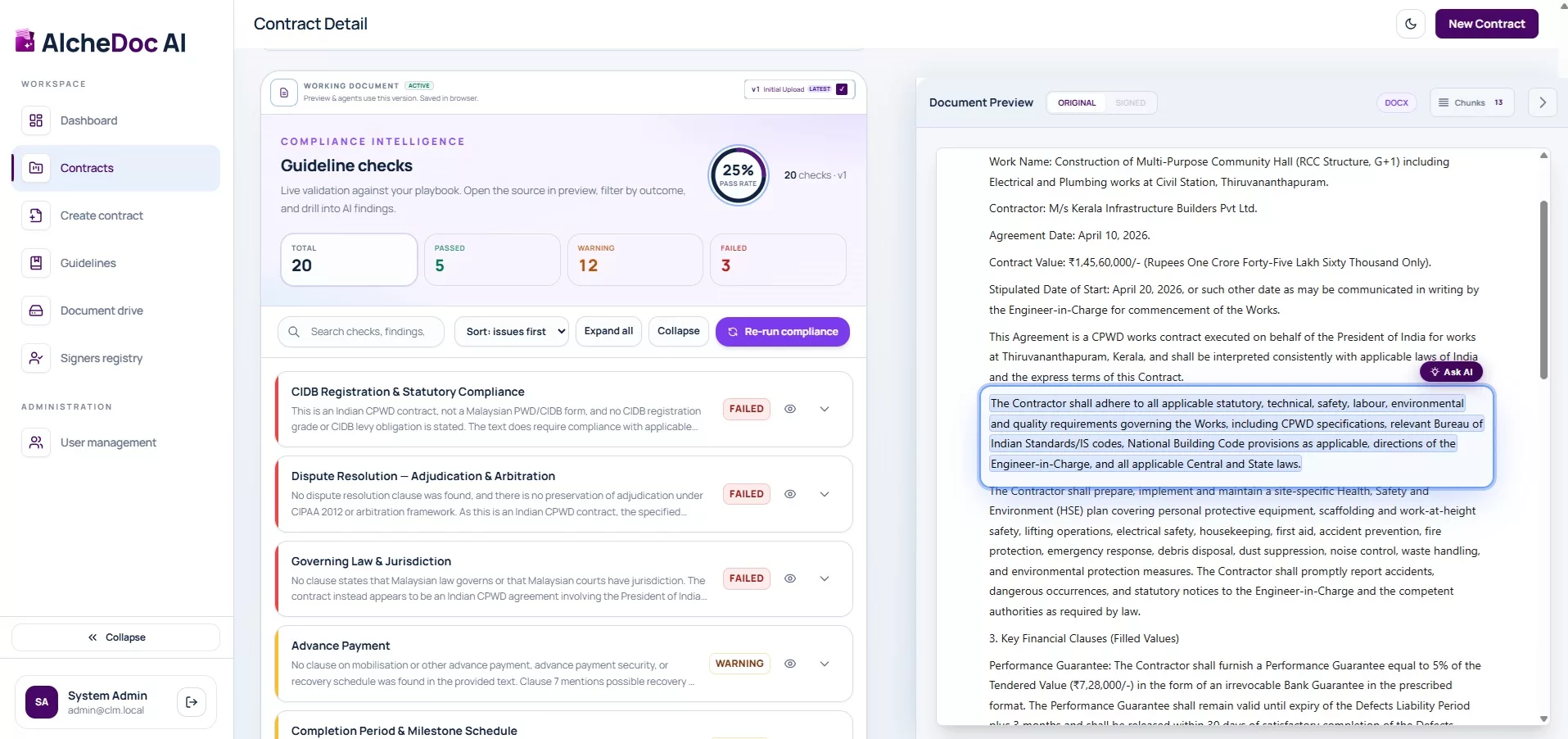Click the AlcheDoc AI logo icon
Screen dimensions: 1568x739
click(25, 41)
